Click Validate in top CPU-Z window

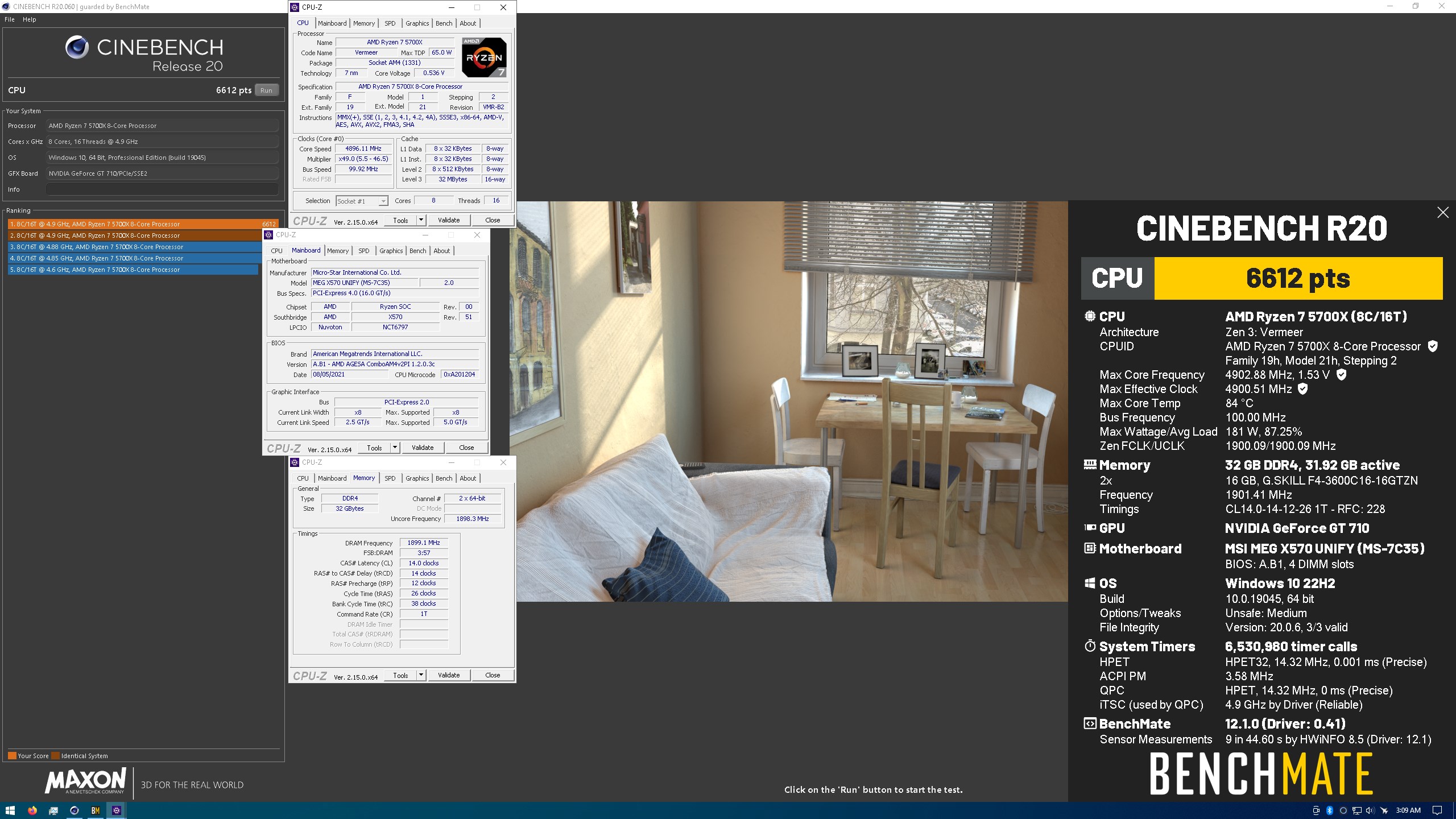click(x=449, y=220)
